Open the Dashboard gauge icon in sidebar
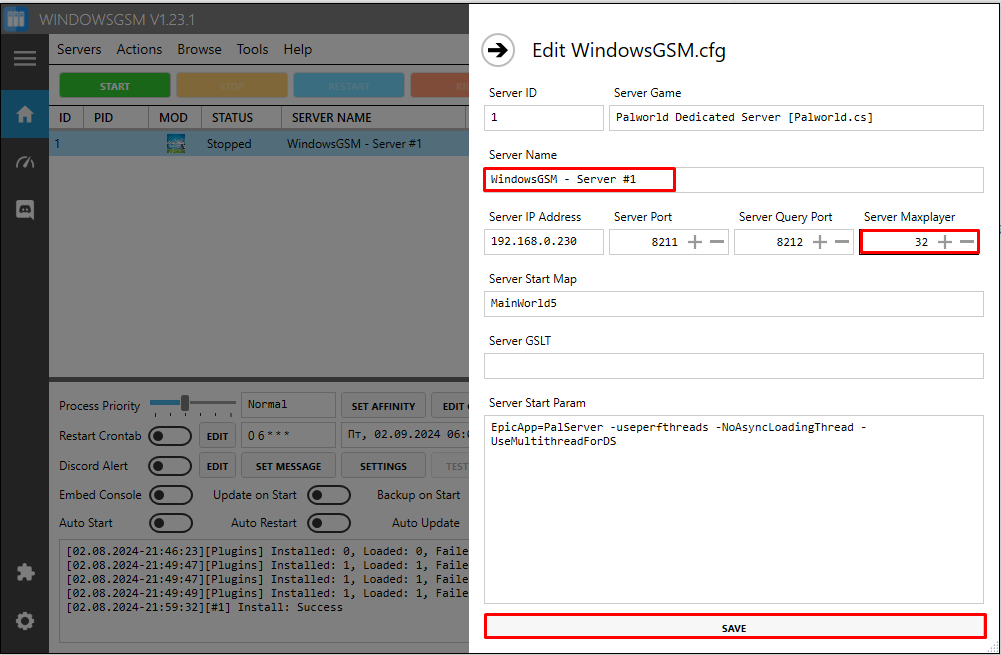 (x=24, y=162)
